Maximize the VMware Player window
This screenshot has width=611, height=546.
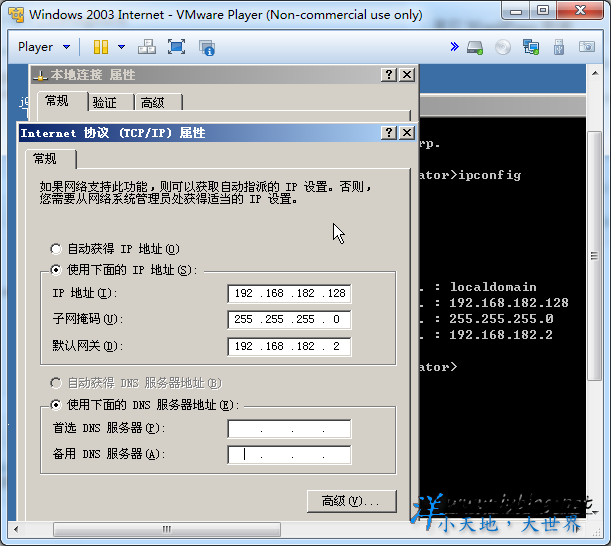pos(543,11)
